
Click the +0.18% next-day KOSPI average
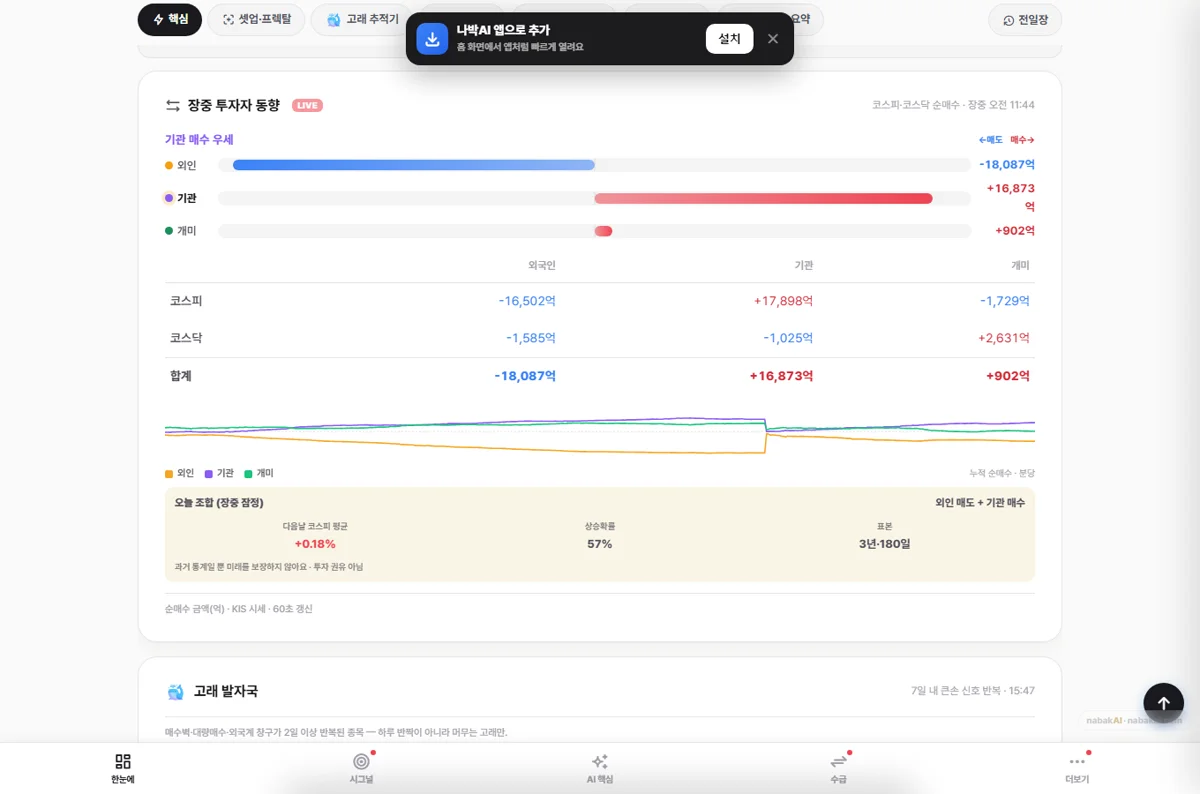[315, 544]
